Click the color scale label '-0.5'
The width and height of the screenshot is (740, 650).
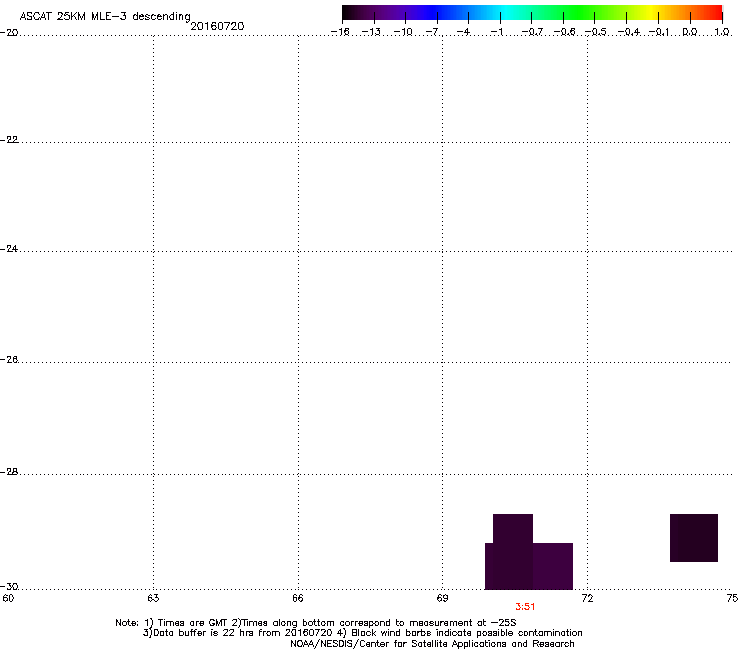596,32
